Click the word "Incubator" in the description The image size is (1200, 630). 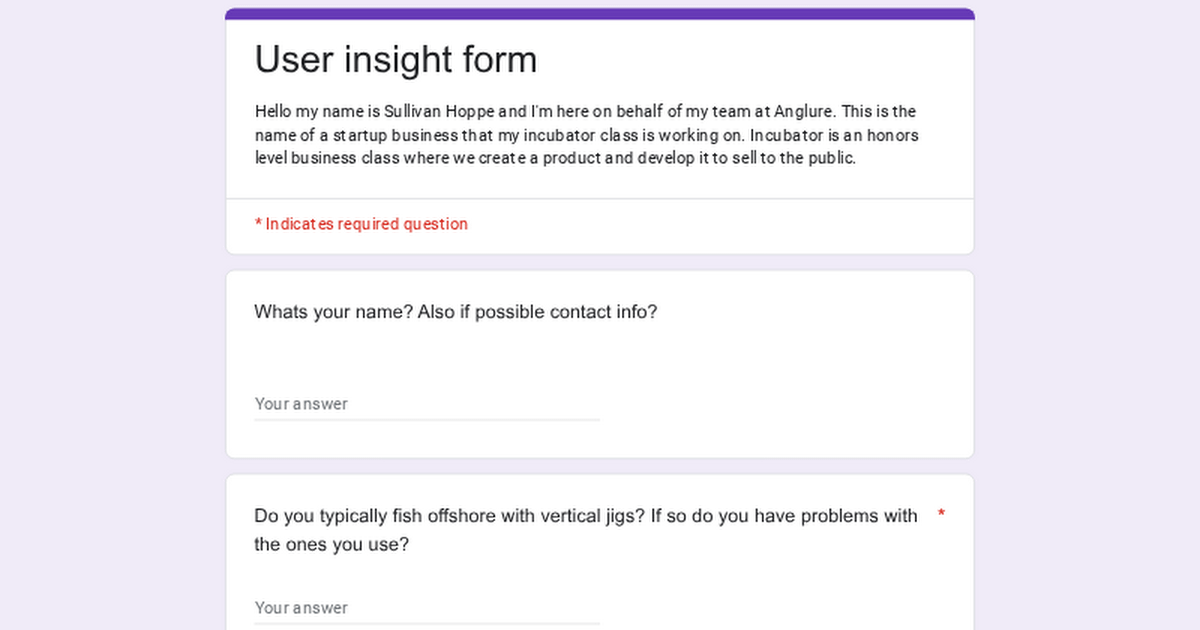786,135
